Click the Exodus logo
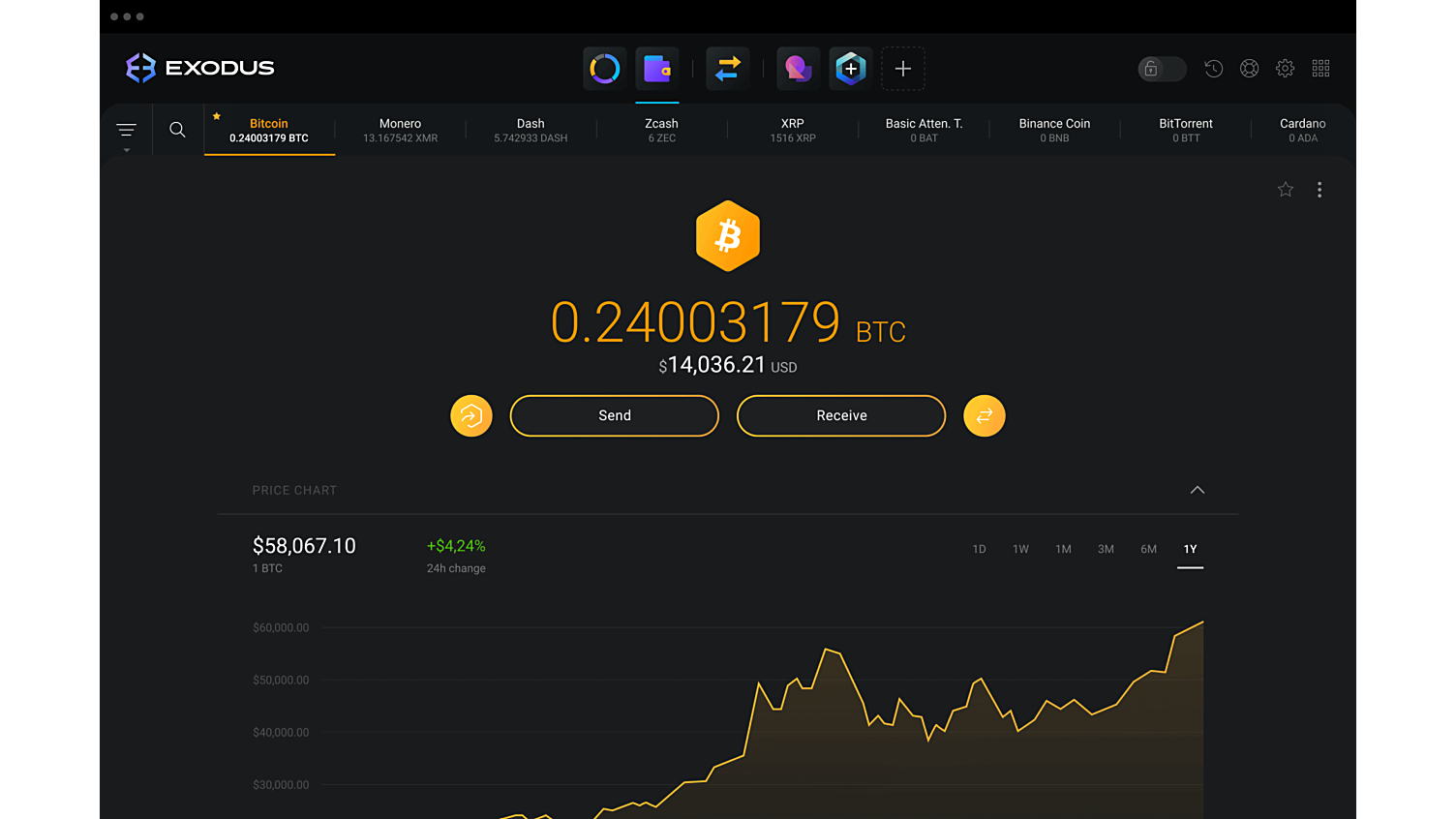 click(200, 68)
